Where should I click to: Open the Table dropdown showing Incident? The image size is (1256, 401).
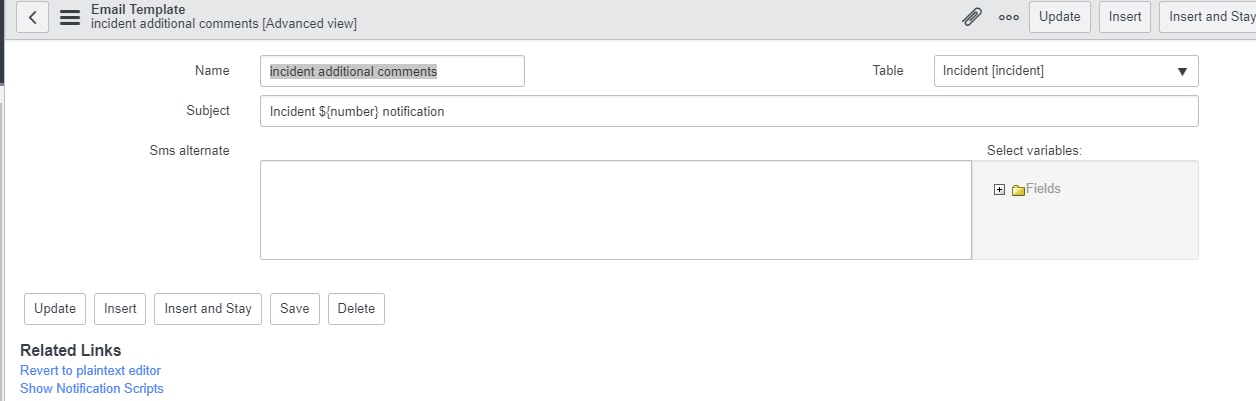[1066, 71]
